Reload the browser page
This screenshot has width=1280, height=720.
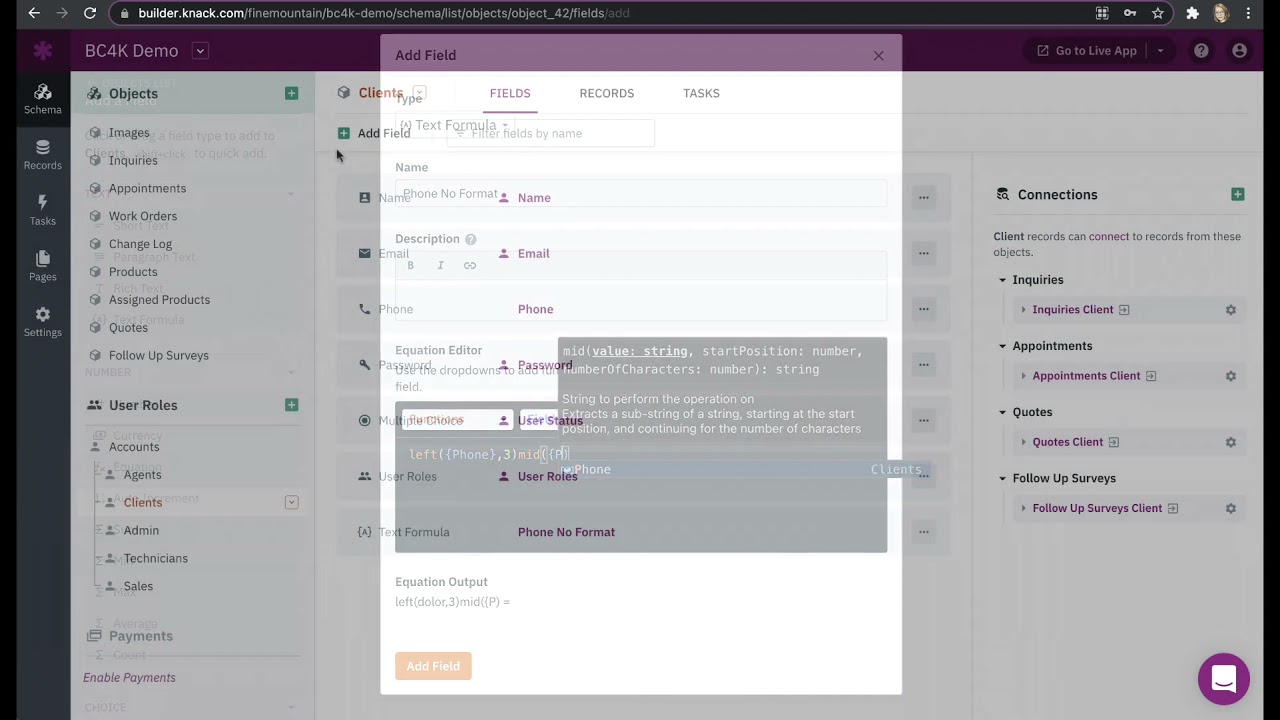(x=90, y=13)
